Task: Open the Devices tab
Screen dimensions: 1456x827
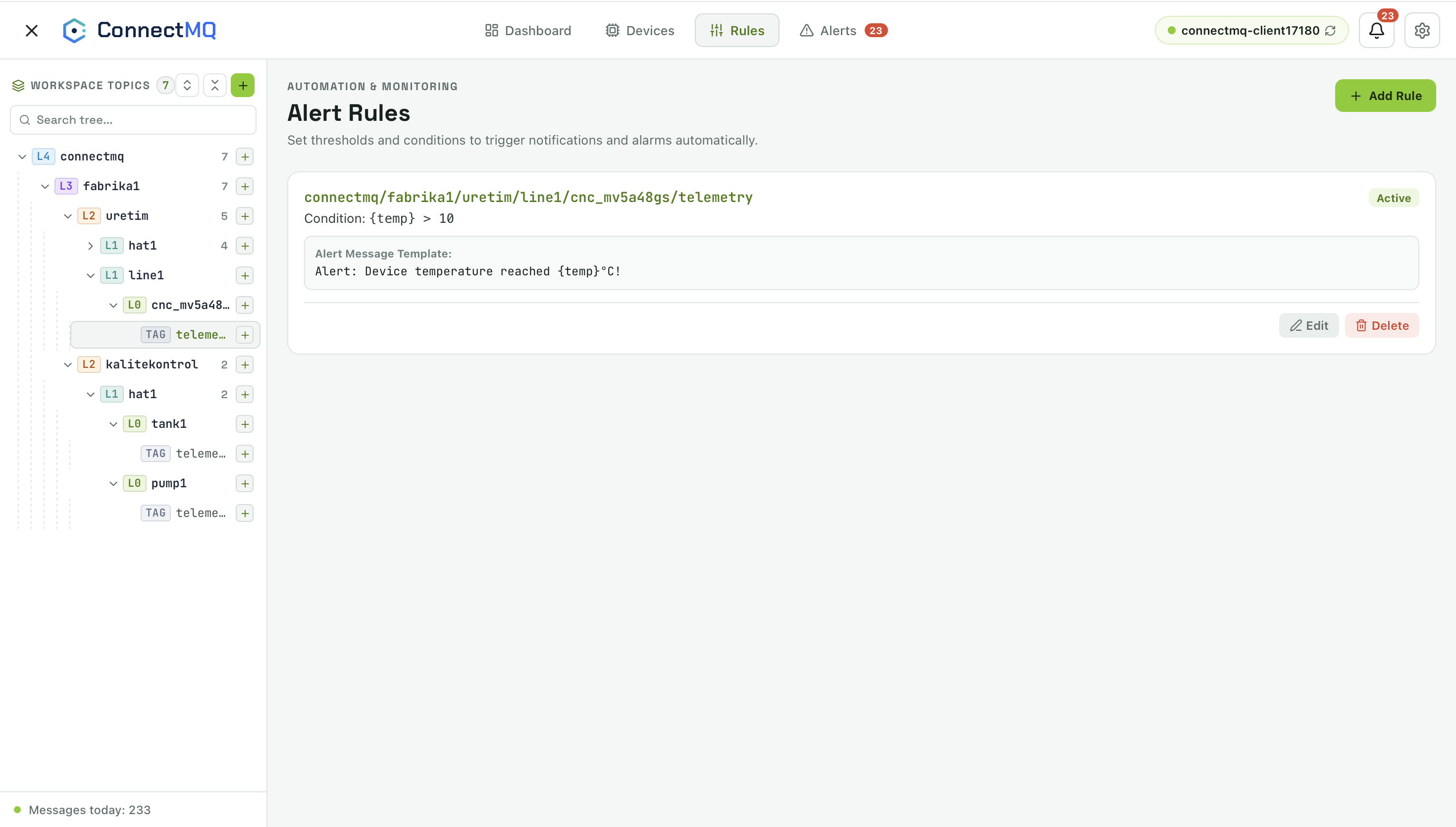Action: click(x=640, y=31)
